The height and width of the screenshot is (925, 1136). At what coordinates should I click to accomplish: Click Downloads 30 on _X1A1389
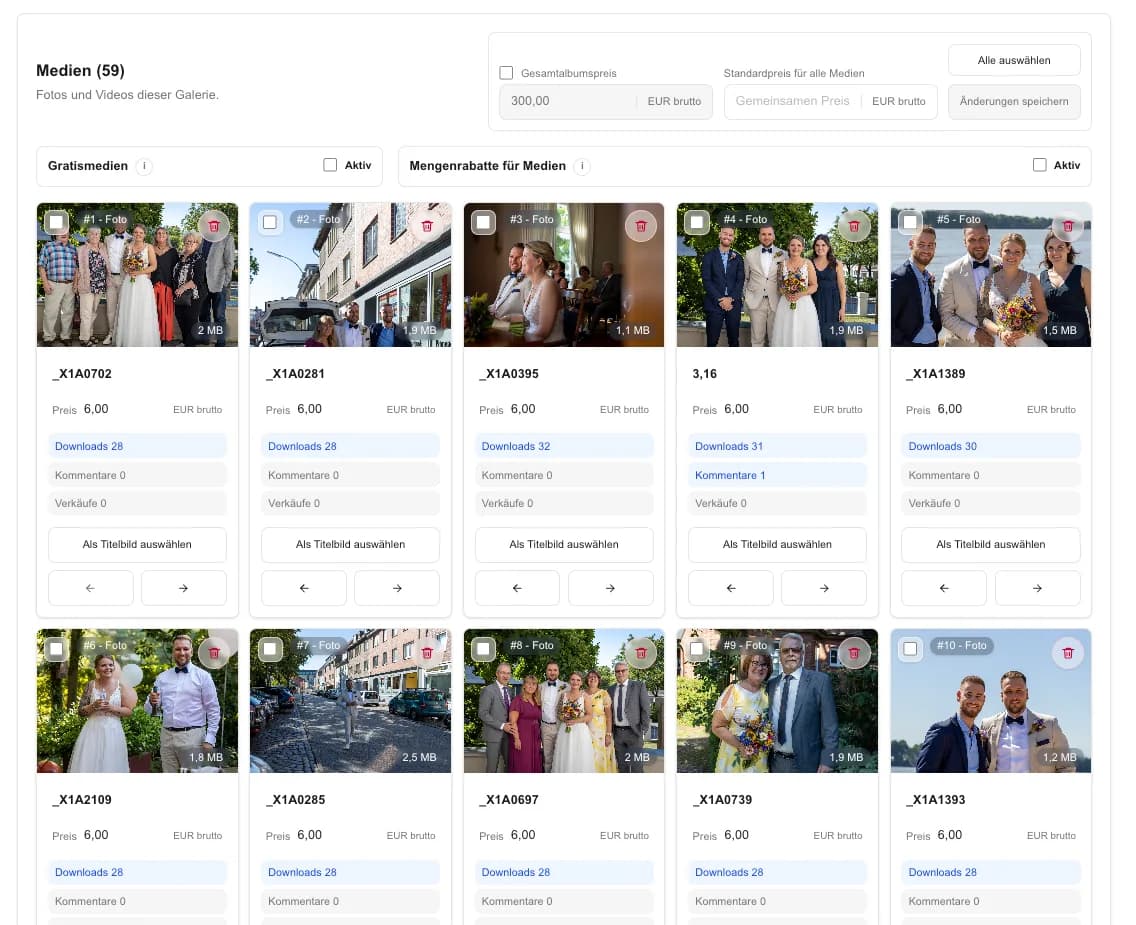tap(990, 446)
